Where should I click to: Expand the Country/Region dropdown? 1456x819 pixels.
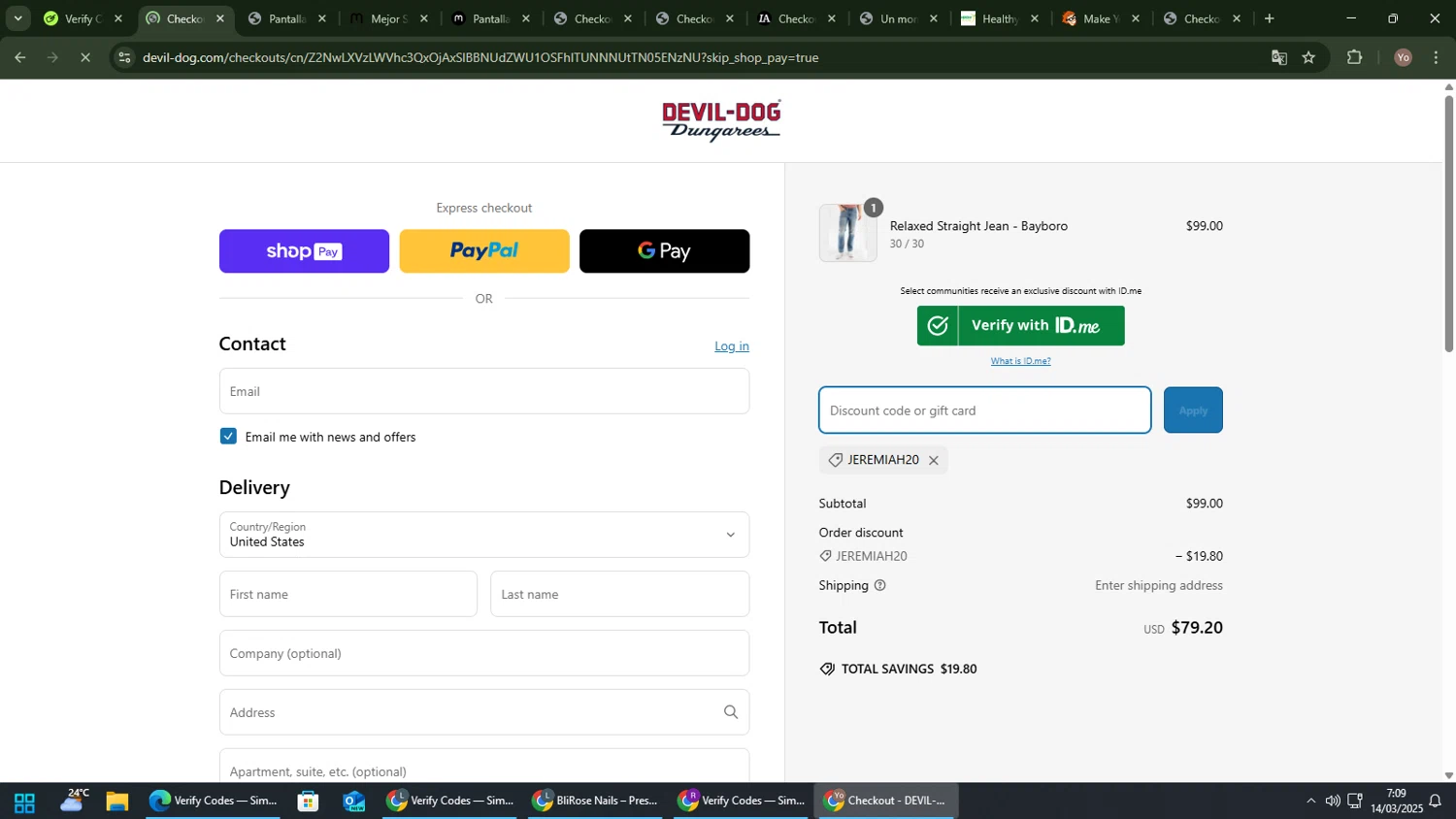click(x=484, y=535)
